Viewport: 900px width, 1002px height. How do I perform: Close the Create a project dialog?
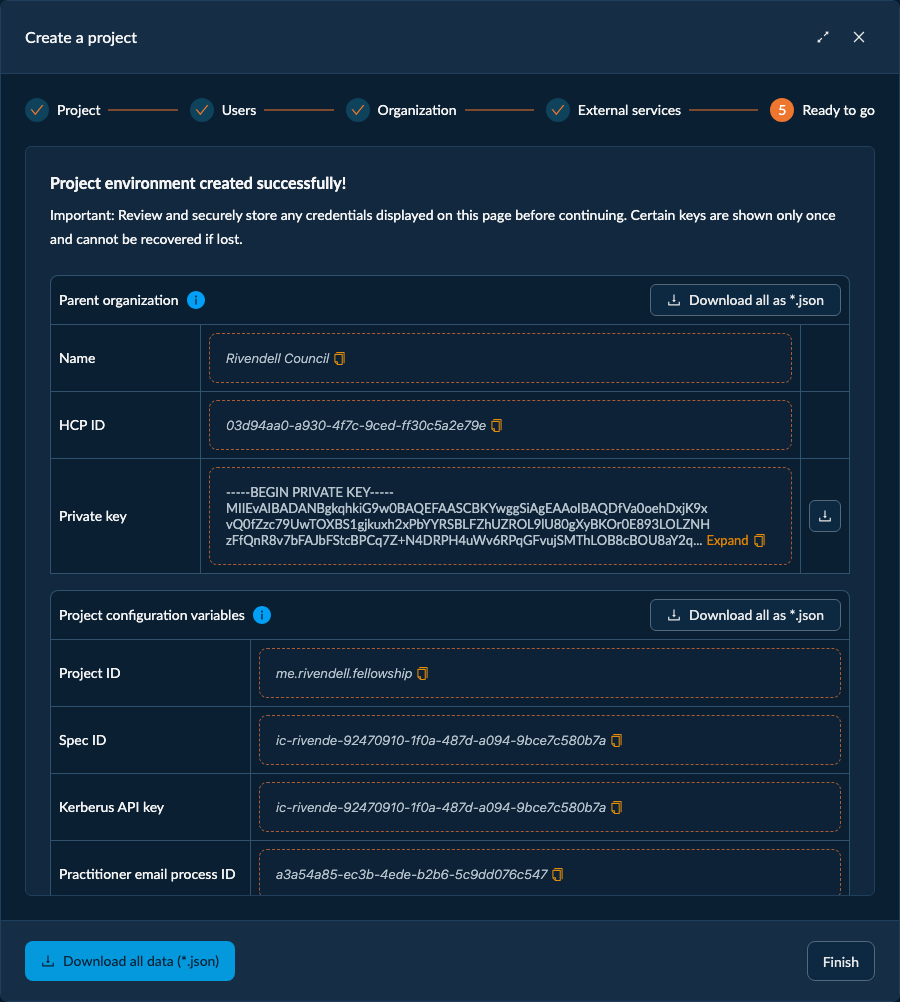859,38
